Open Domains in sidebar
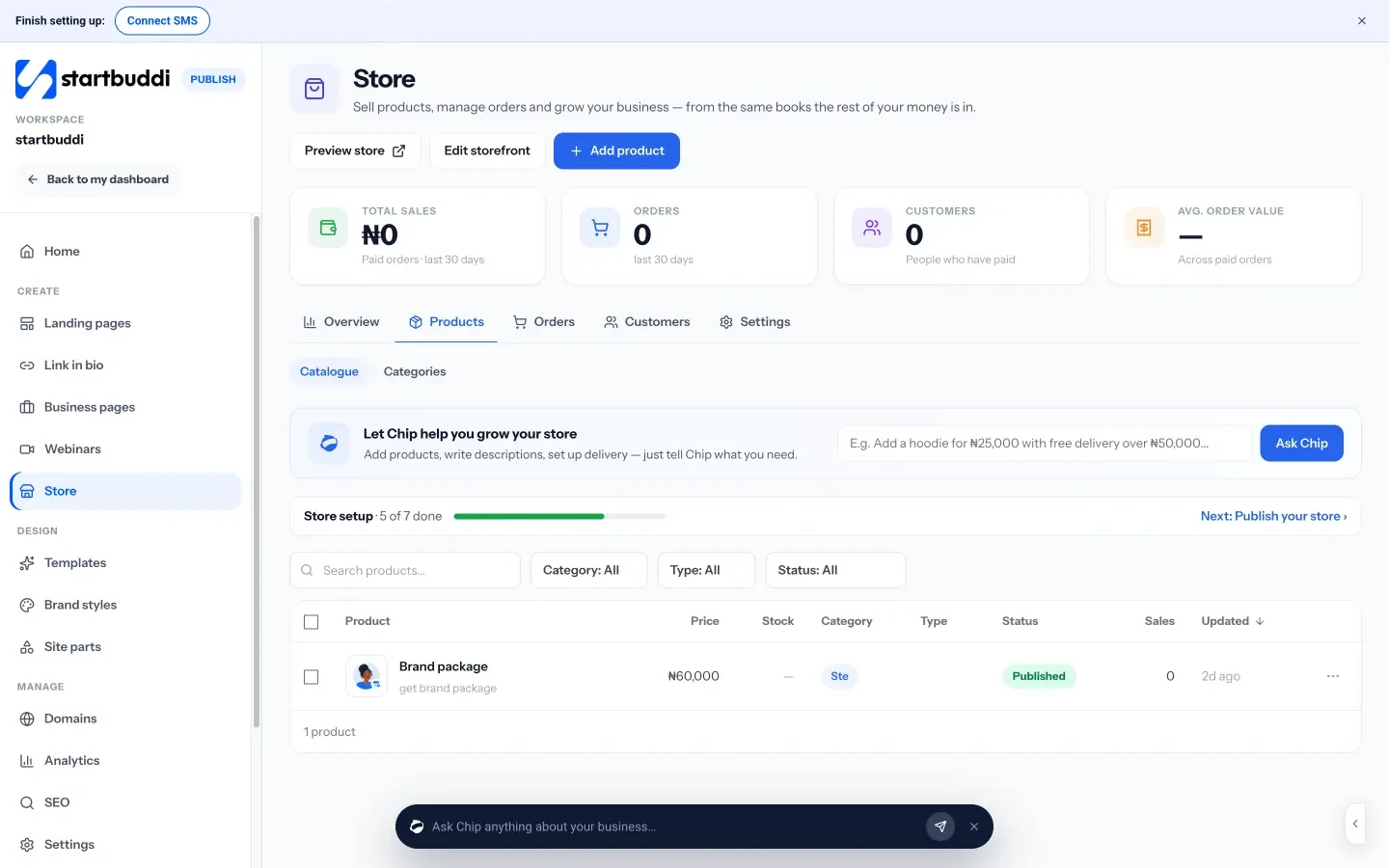The height and width of the screenshot is (868, 1389). (x=125, y=719)
